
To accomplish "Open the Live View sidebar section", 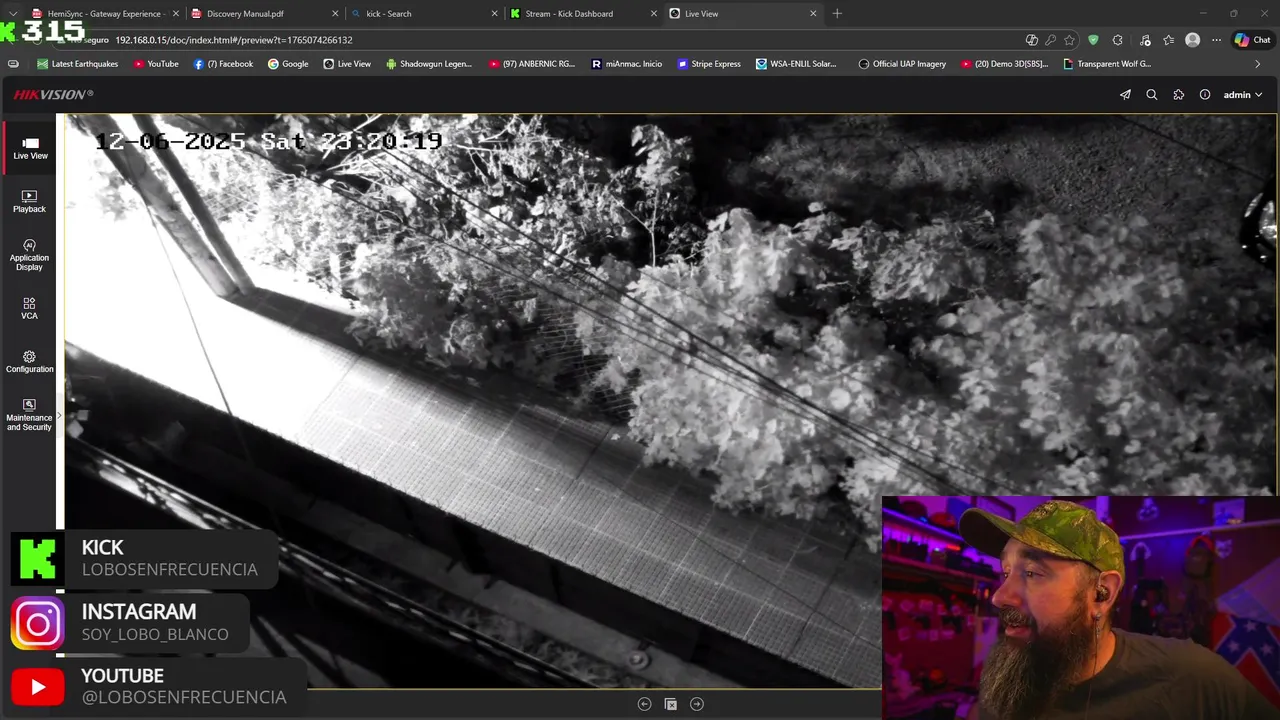I will coord(30,148).
